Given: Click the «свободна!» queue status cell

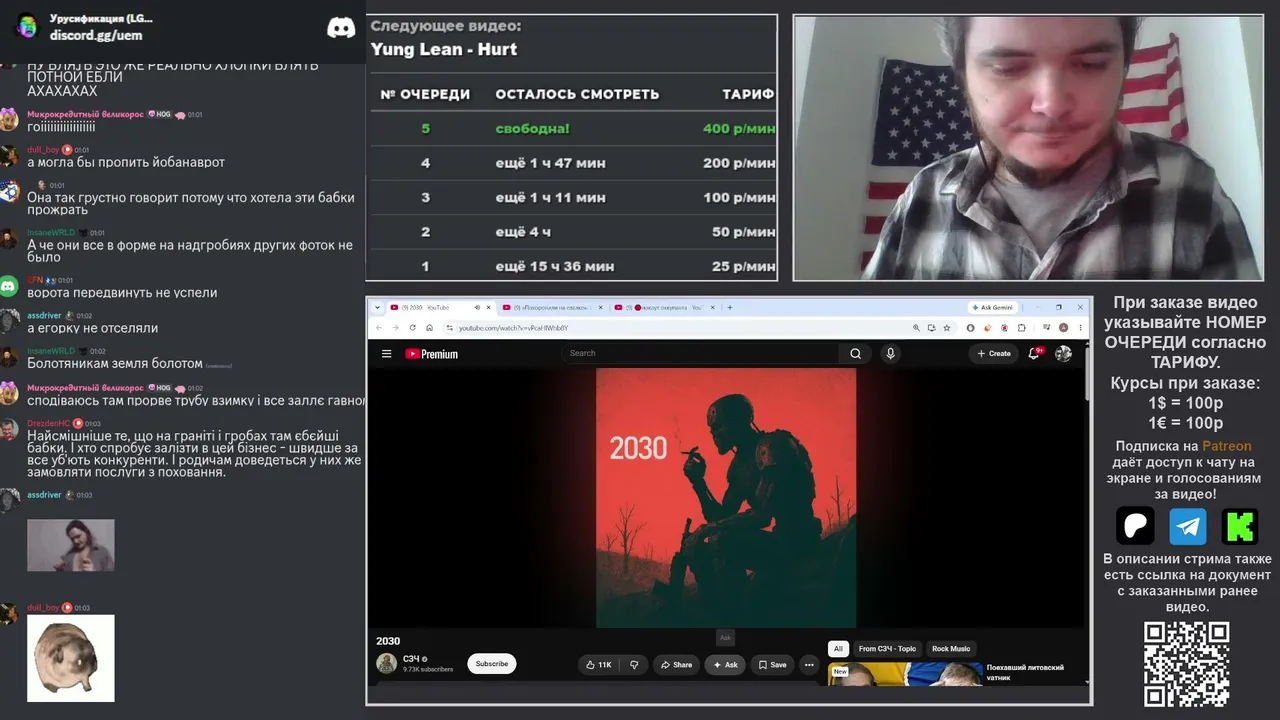Looking at the screenshot, I should [x=532, y=129].
